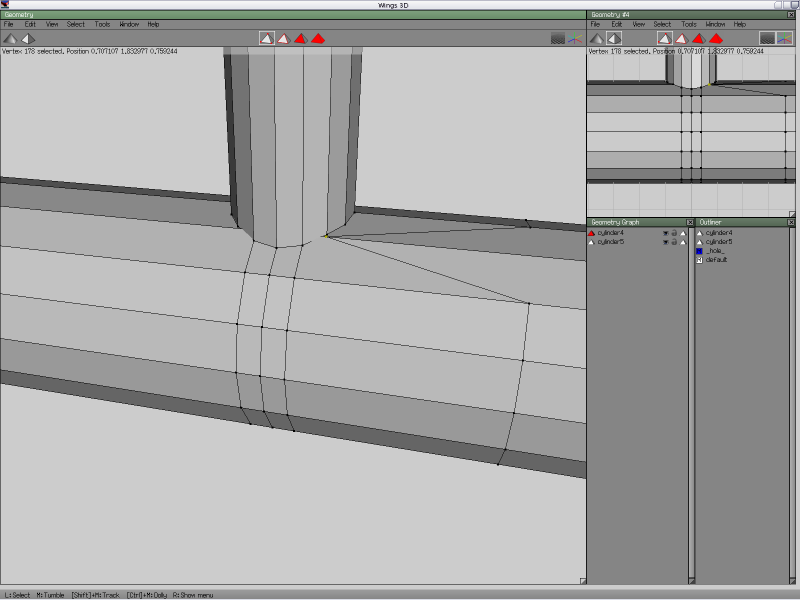Screen dimensions: 800x600
Task: Open the Edit menu in main Geometry window
Action: point(30,24)
